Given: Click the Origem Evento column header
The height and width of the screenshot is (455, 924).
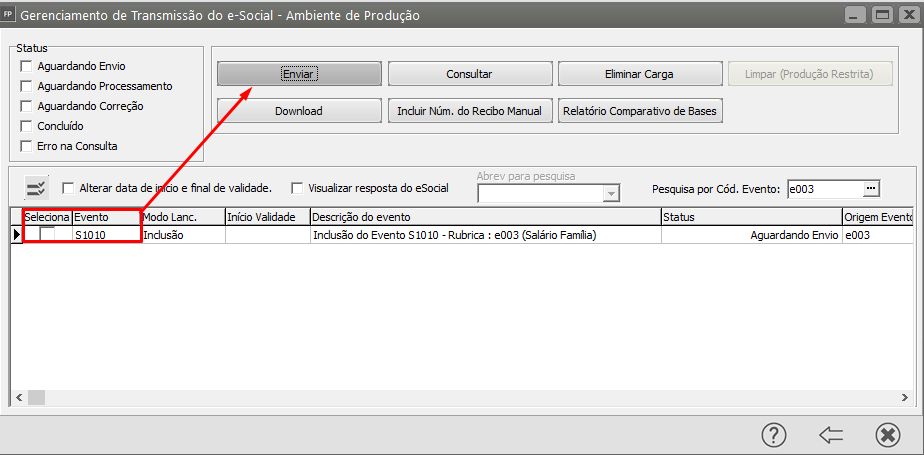Looking at the screenshot, I should pos(877,217).
